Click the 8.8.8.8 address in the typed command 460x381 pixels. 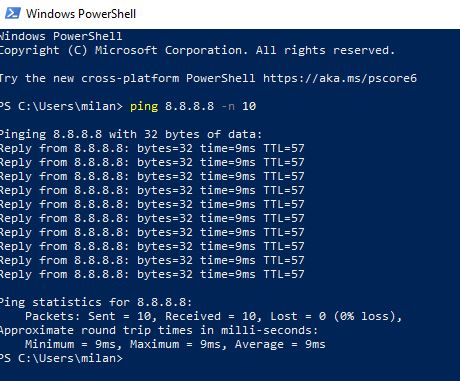click(190, 106)
